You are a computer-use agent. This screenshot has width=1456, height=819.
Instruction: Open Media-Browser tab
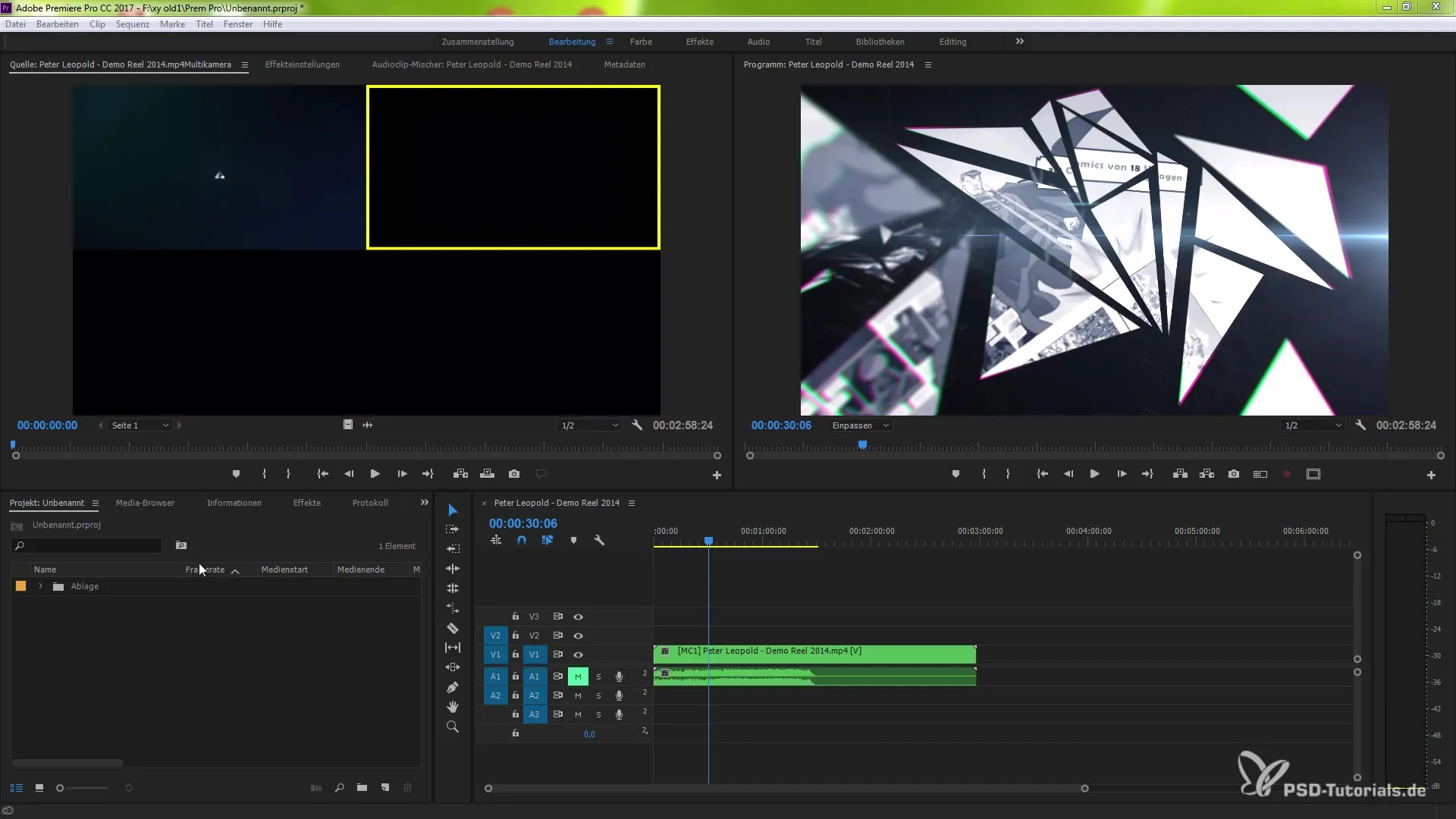[x=145, y=503]
